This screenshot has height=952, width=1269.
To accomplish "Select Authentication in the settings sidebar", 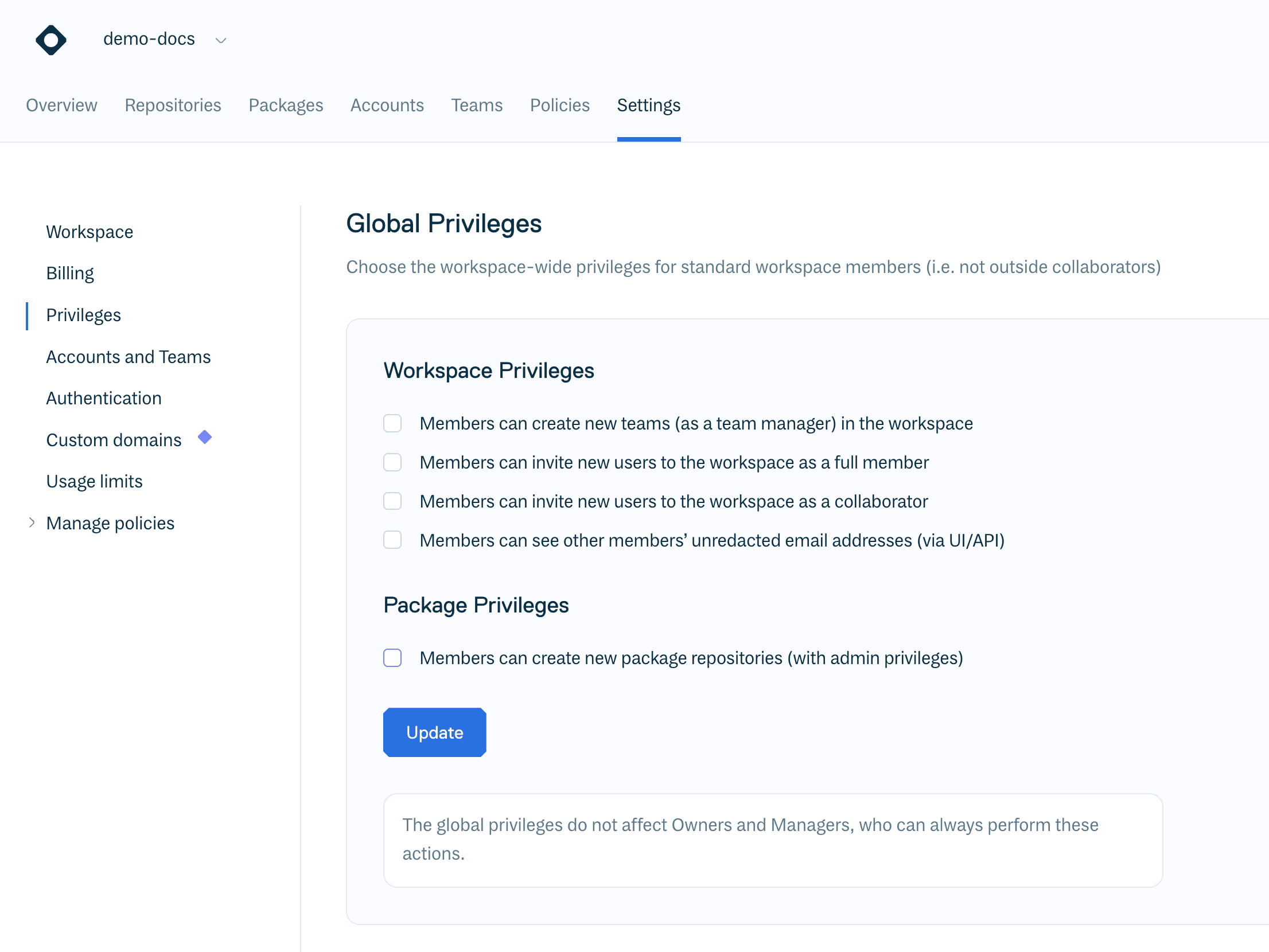I will pyautogui.click(x=104, y=399).
